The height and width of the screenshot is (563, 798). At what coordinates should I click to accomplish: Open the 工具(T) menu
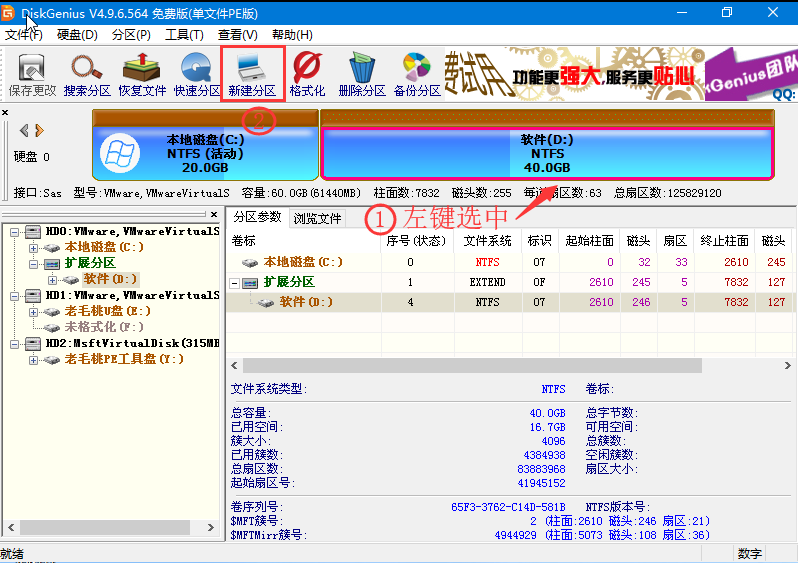184,35
